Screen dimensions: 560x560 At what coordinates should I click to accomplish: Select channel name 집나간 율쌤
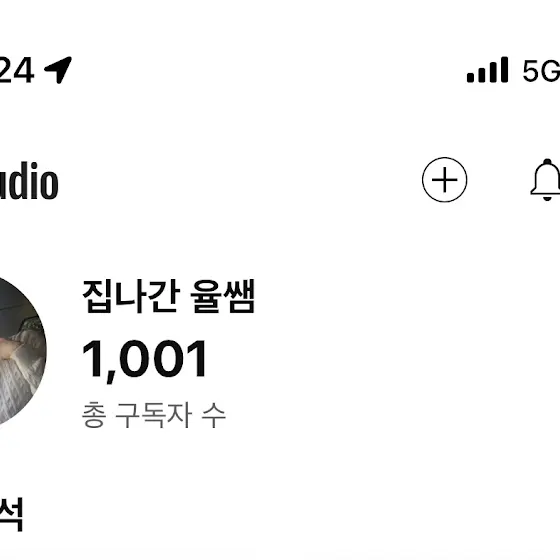pos(169,296)
